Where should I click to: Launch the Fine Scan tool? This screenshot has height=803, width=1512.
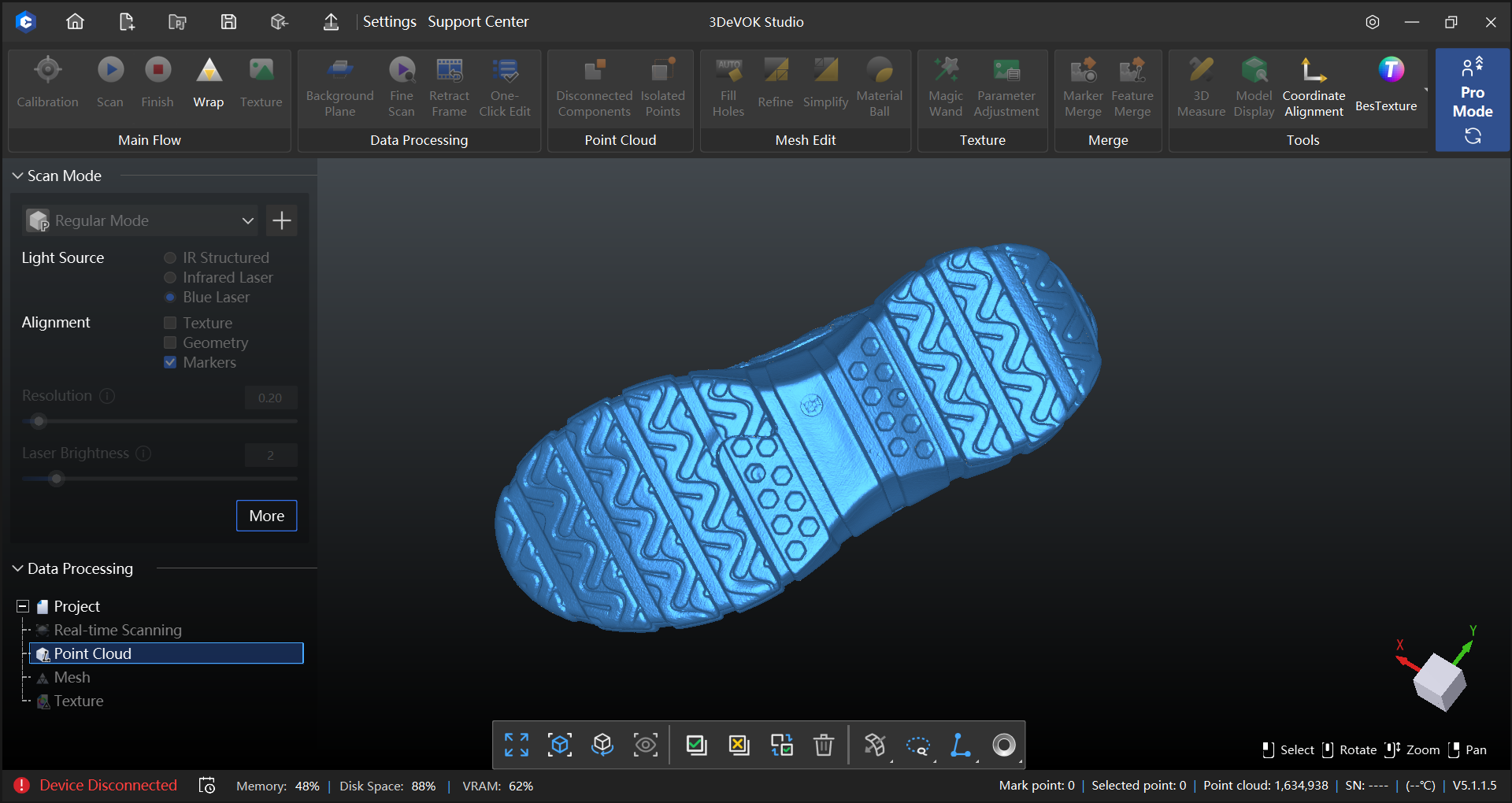click(x=402, y=87)
